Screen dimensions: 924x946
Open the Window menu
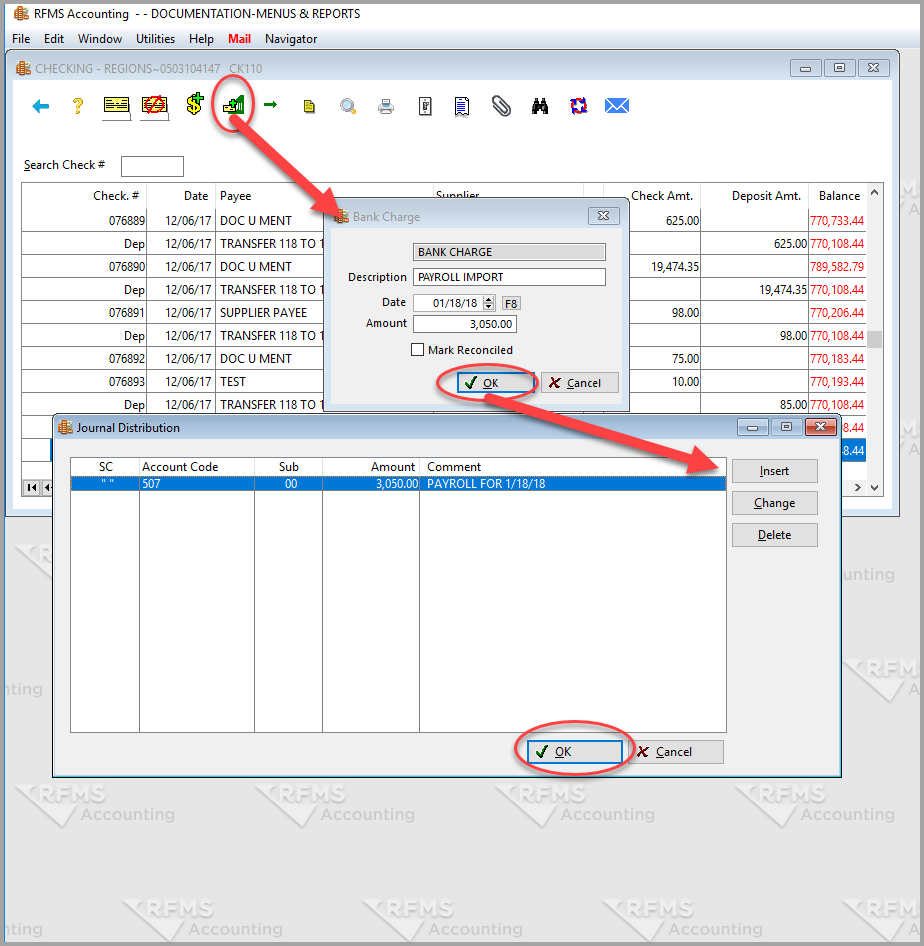(x=100, y=39)
